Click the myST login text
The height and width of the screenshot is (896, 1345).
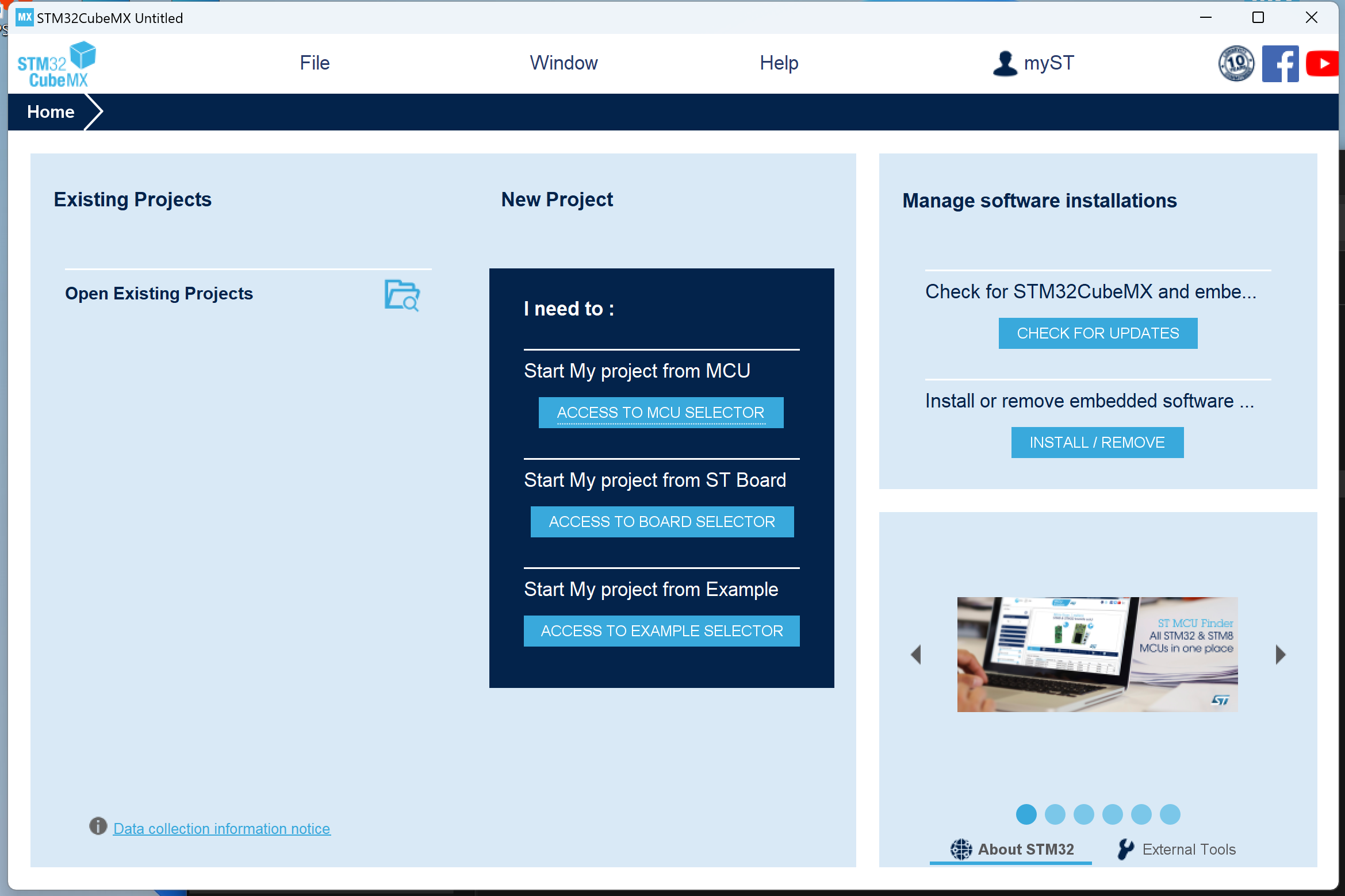click(x=1049, y=63)
